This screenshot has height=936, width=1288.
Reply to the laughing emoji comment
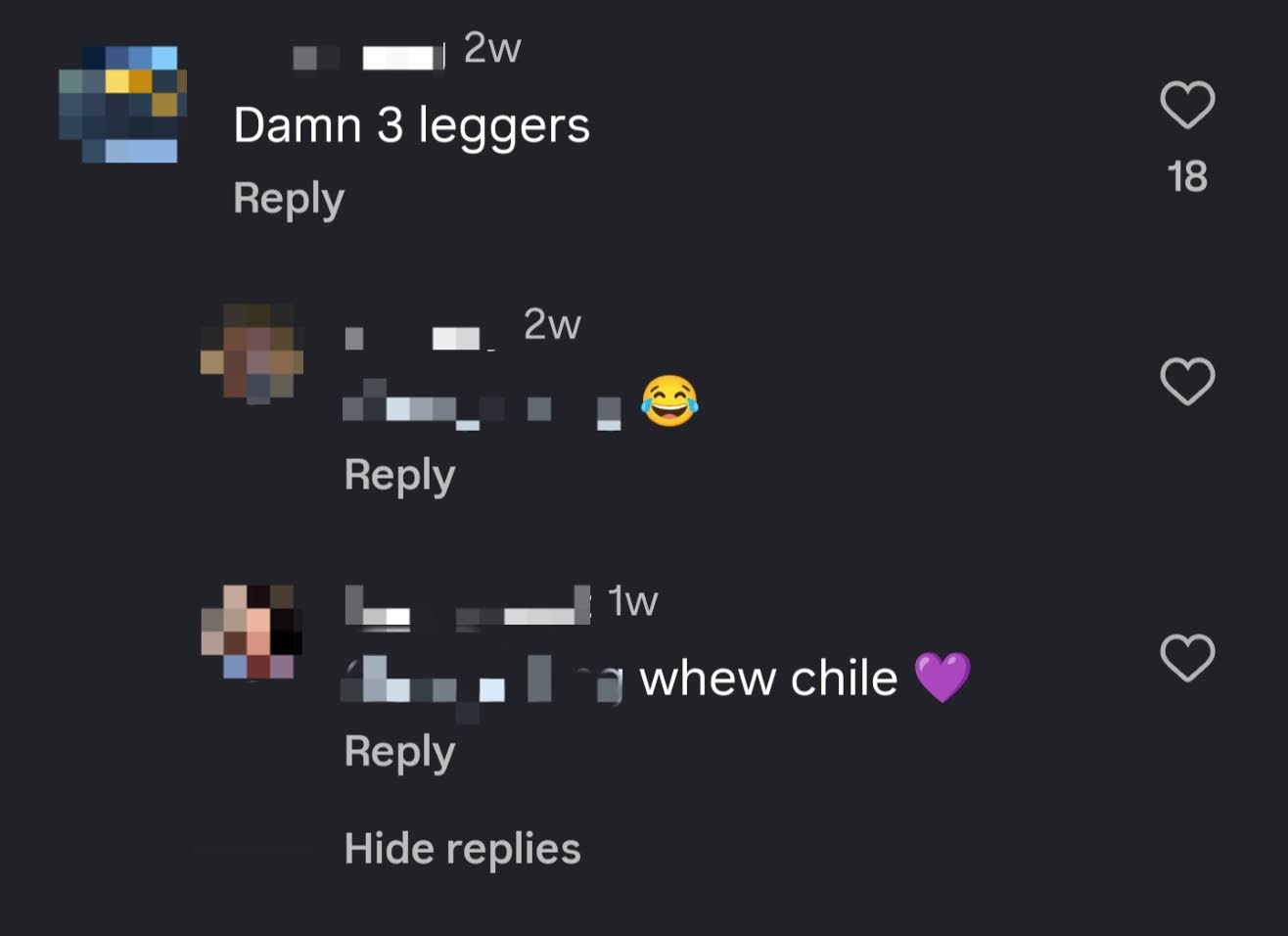399,476
